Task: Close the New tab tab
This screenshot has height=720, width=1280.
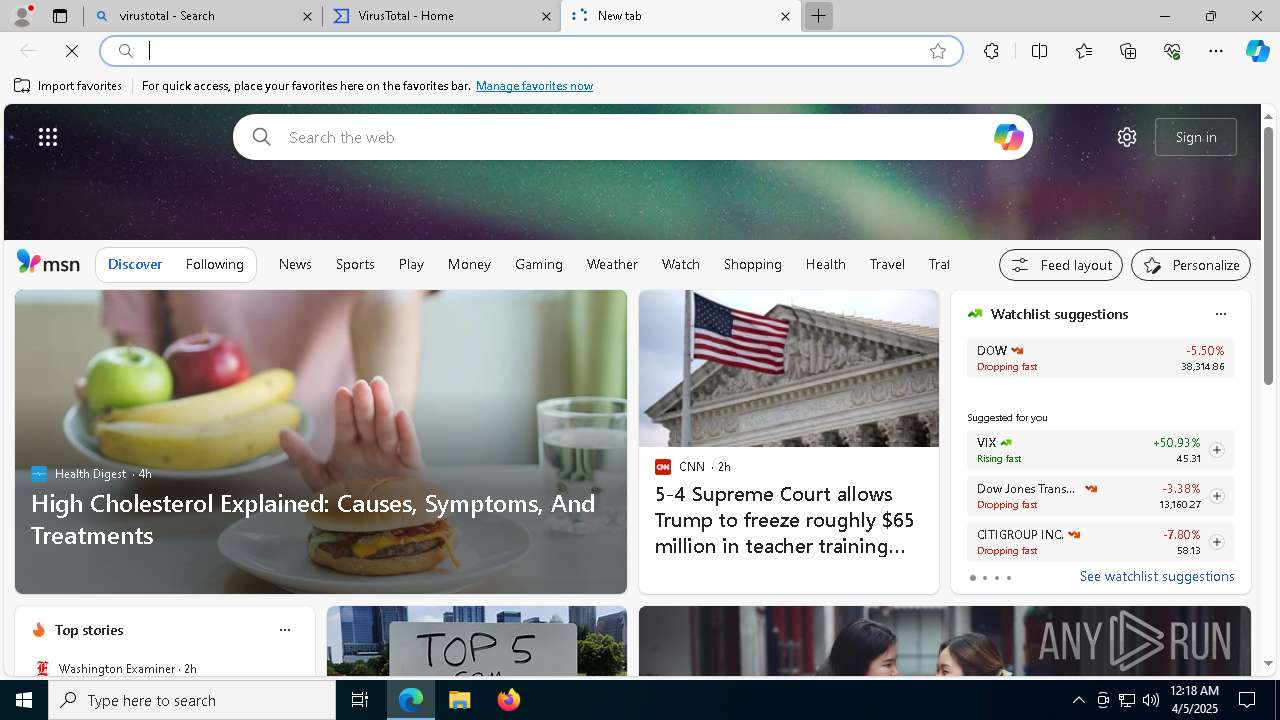Action: tap(785, 16)
